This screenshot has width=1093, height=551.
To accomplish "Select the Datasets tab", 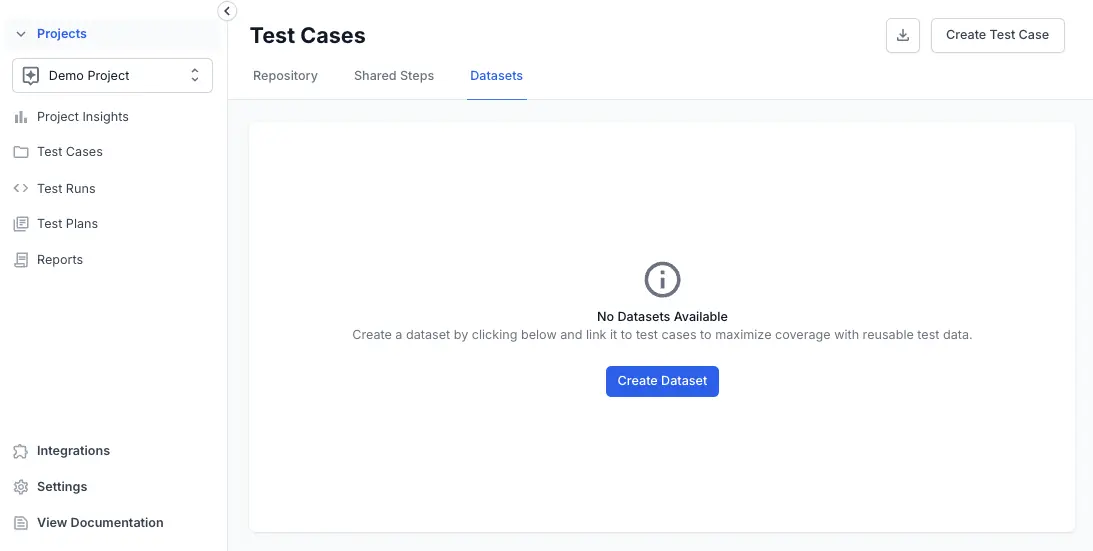I will point(496,76).
